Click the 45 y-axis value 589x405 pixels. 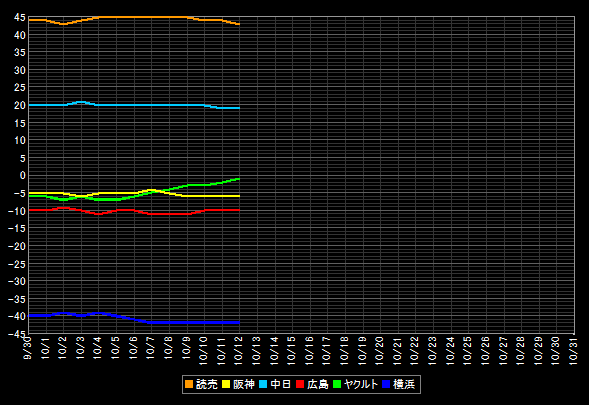click(x=20, y=18)
